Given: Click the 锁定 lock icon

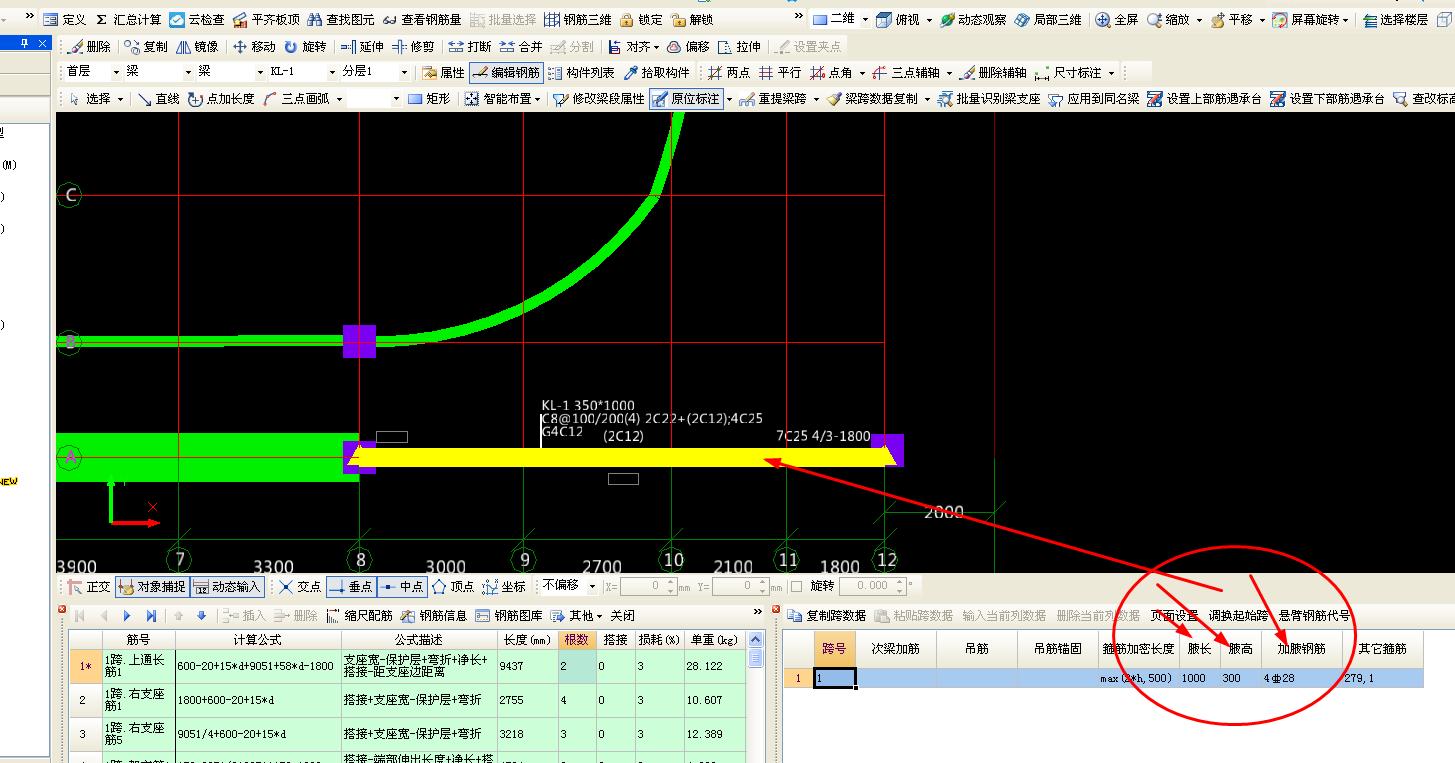Looking at the screenshot, I should pos(641,19).
